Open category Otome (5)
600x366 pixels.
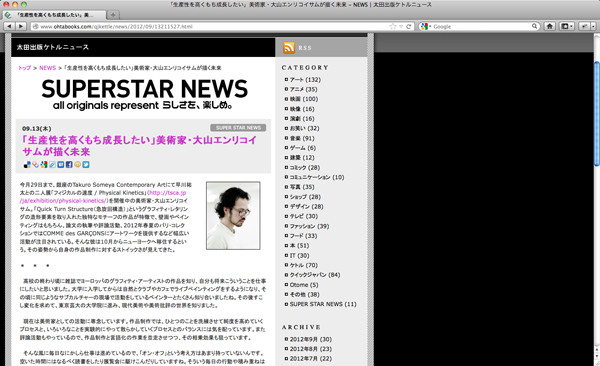(x=304, y=285)
